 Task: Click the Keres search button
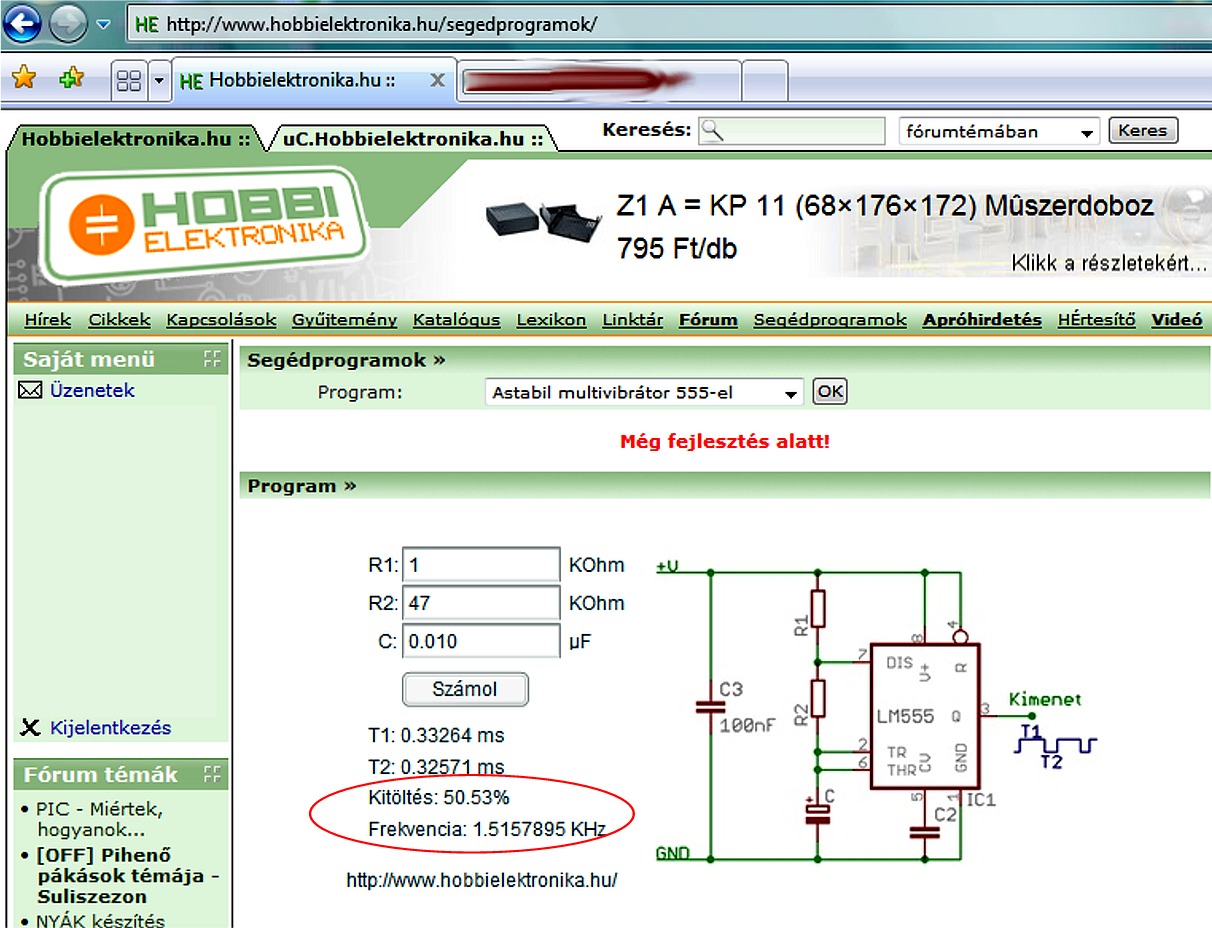tap(1143, 131)
